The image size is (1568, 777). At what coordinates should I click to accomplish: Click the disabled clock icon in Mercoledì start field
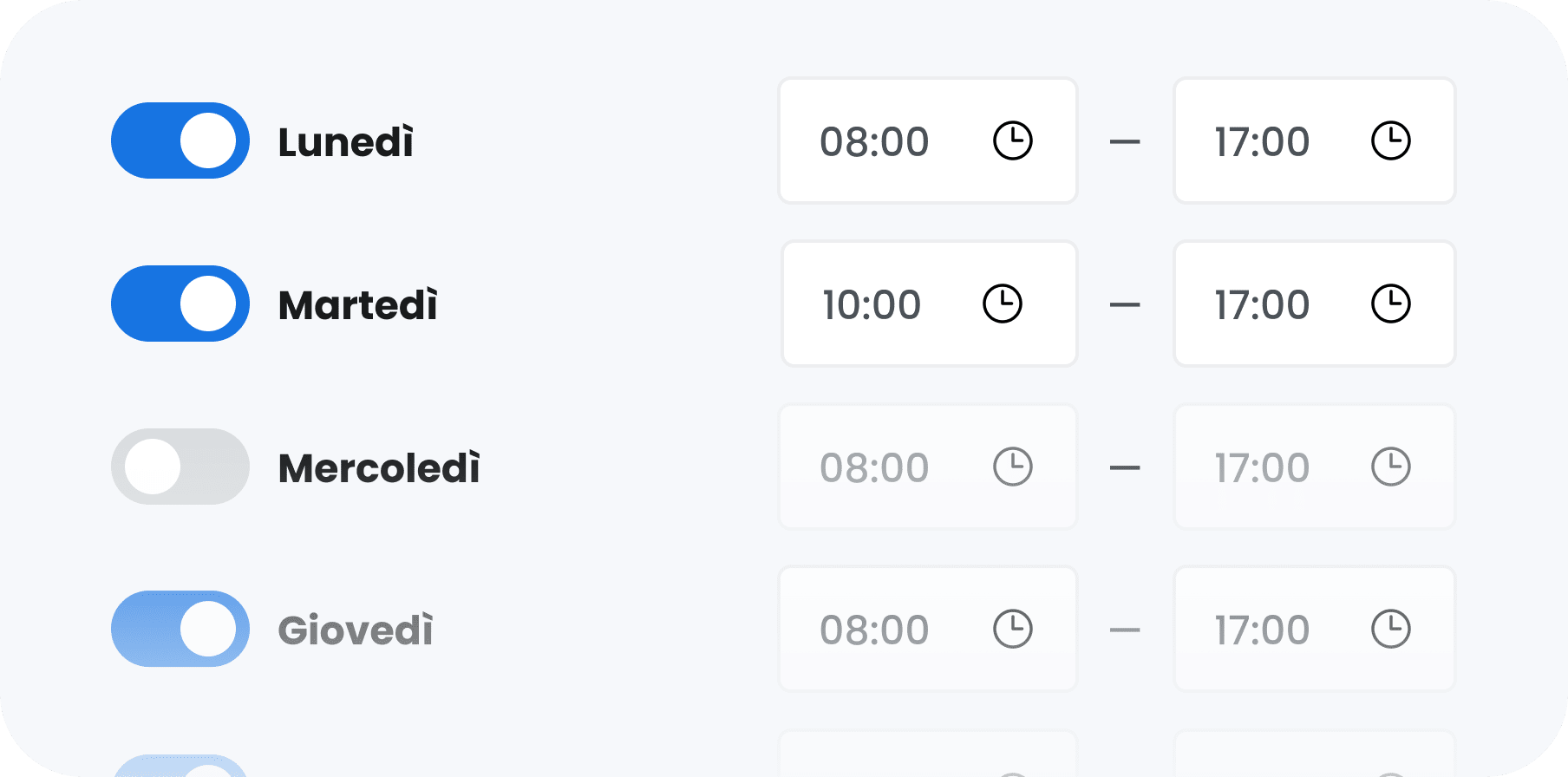coord(1011,467)
